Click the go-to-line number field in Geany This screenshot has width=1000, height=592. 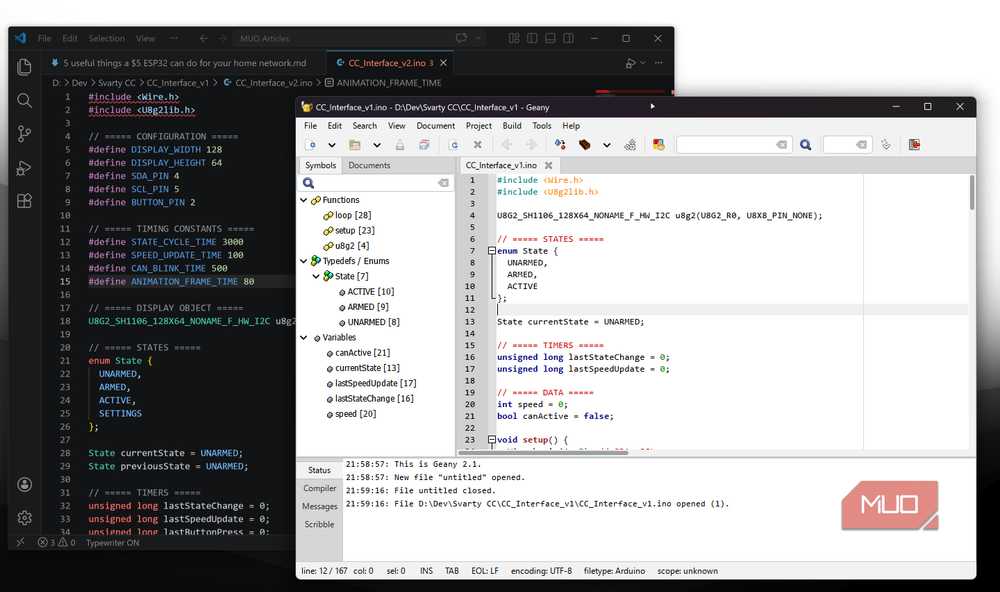(x=847, y=145)
